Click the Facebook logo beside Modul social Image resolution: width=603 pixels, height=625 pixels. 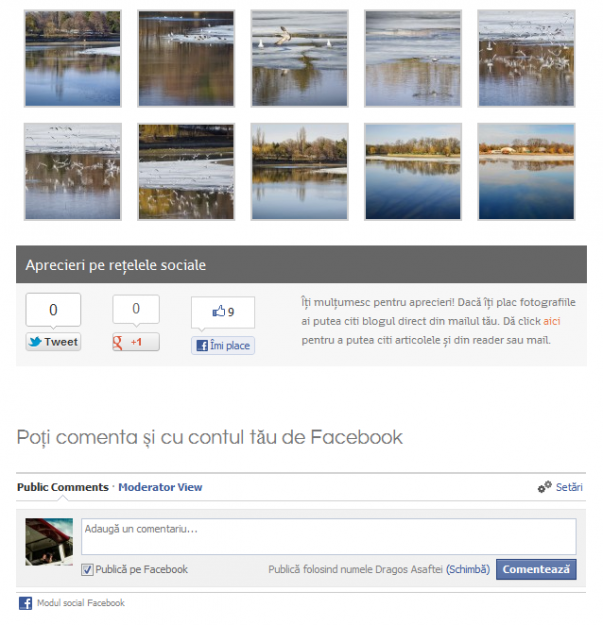pos(26,603)
